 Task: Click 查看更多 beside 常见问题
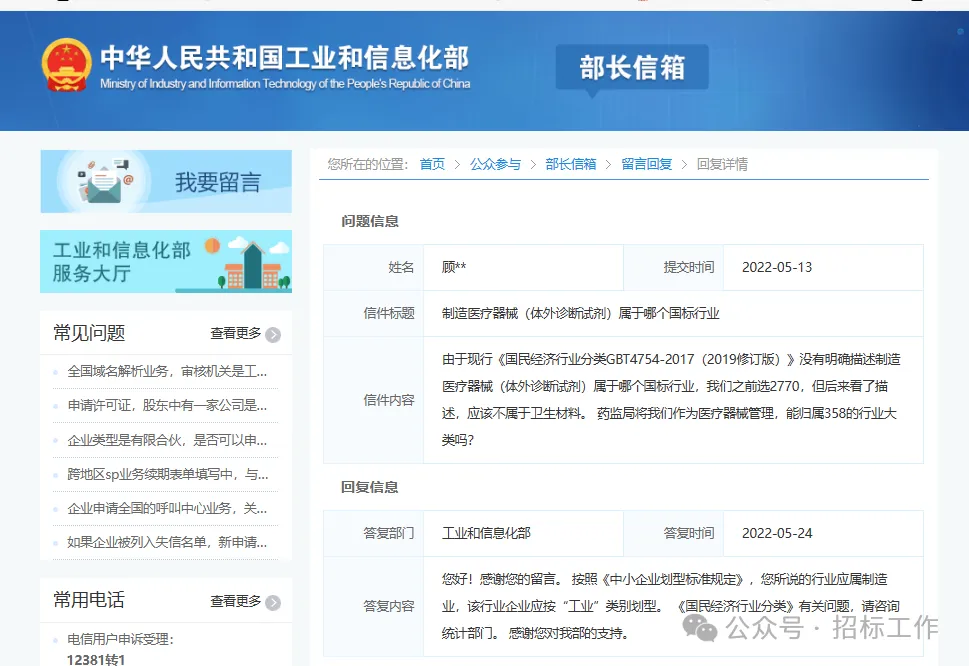[x=235, y=334]
